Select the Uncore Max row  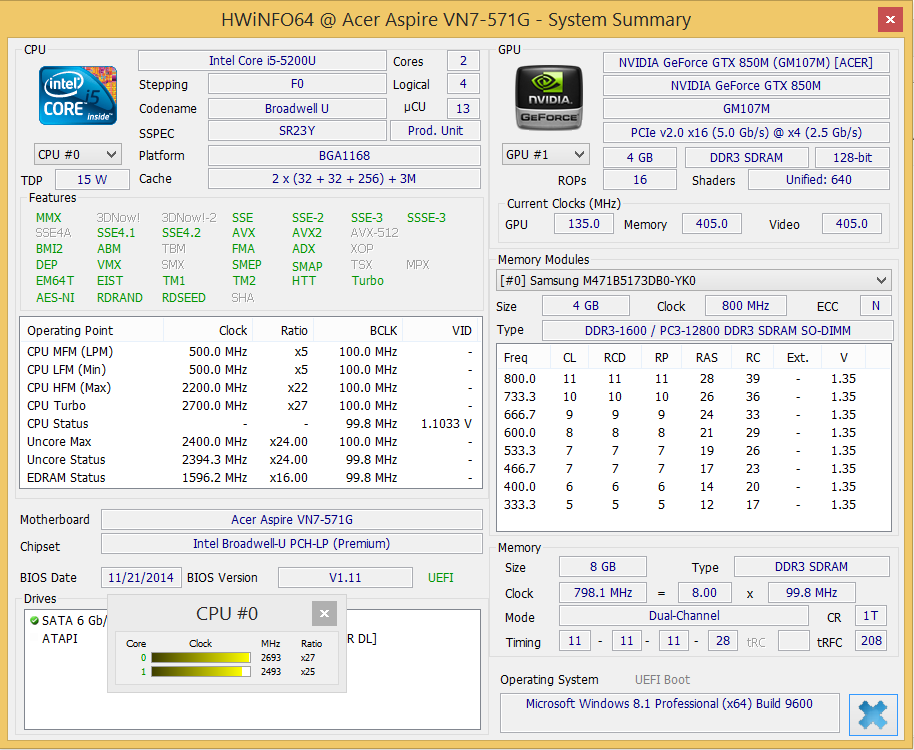(251, 442)
